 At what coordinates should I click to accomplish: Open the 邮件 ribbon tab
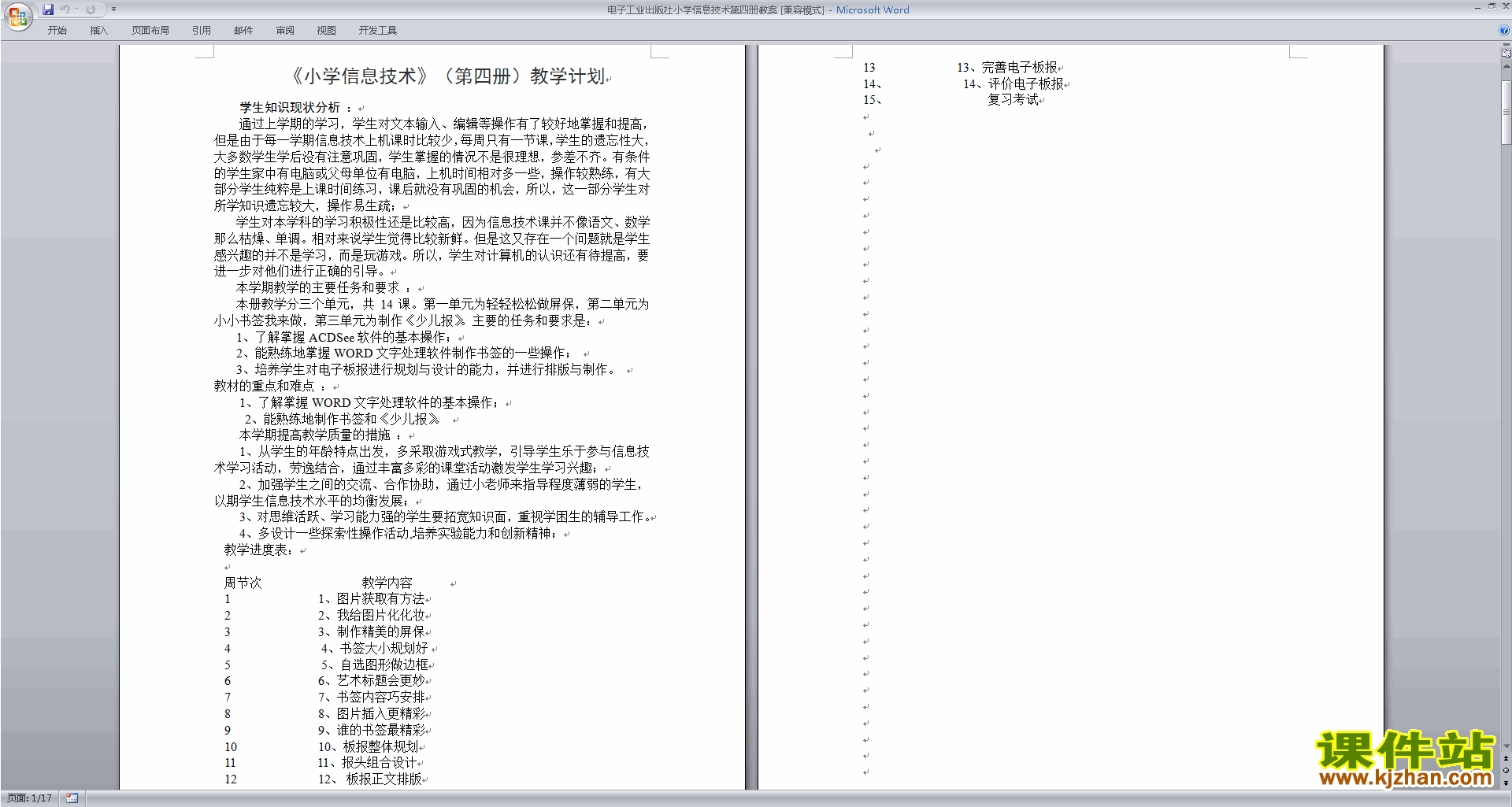click(243, 30)
